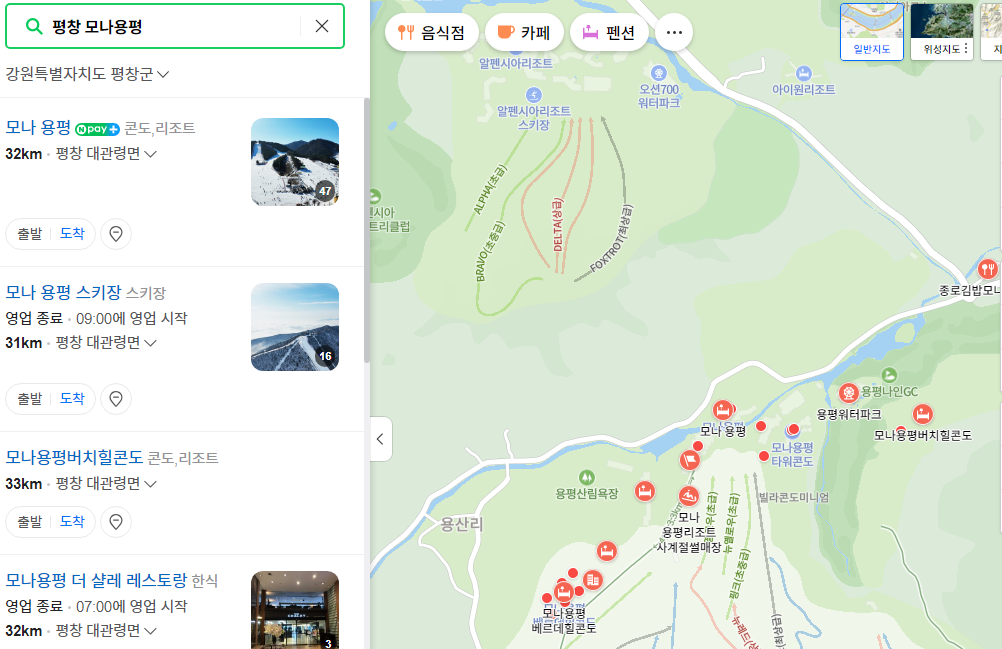1002x649 pixels.
Task: Click the 오션700 워터파크 map icon
Action: (659, 73)
